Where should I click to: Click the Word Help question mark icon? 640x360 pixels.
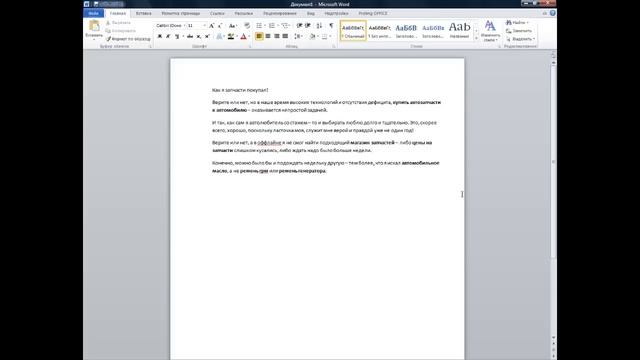[553, 13]
